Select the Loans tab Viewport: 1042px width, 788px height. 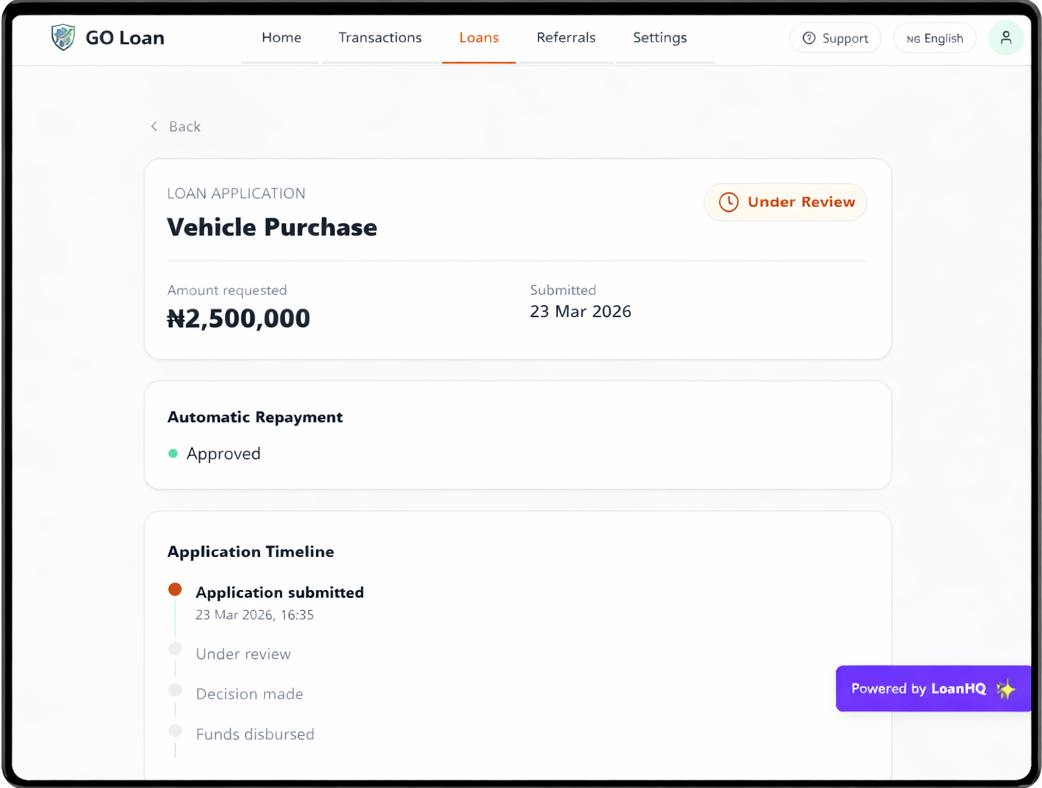(479, 38)
